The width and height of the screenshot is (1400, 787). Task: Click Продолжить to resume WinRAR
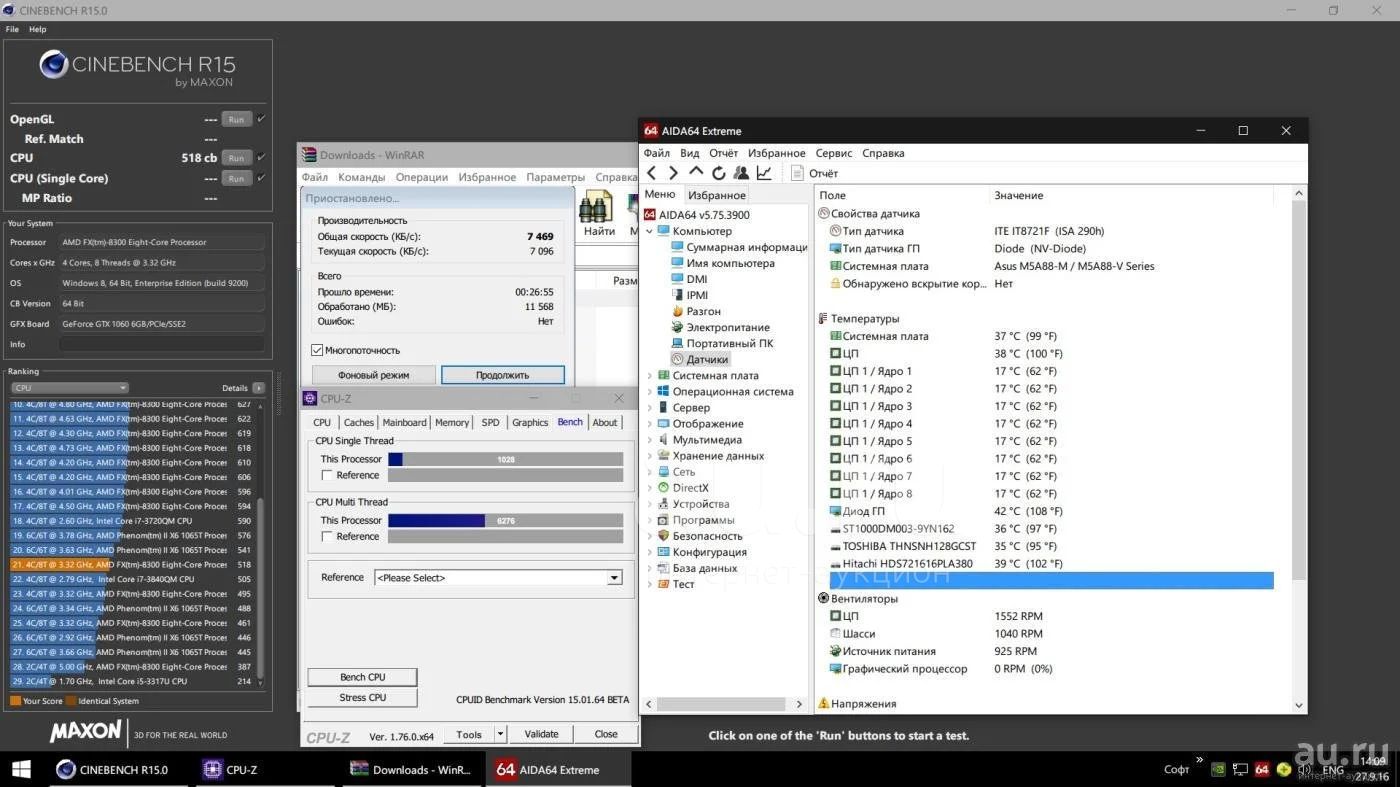[503, 375]
